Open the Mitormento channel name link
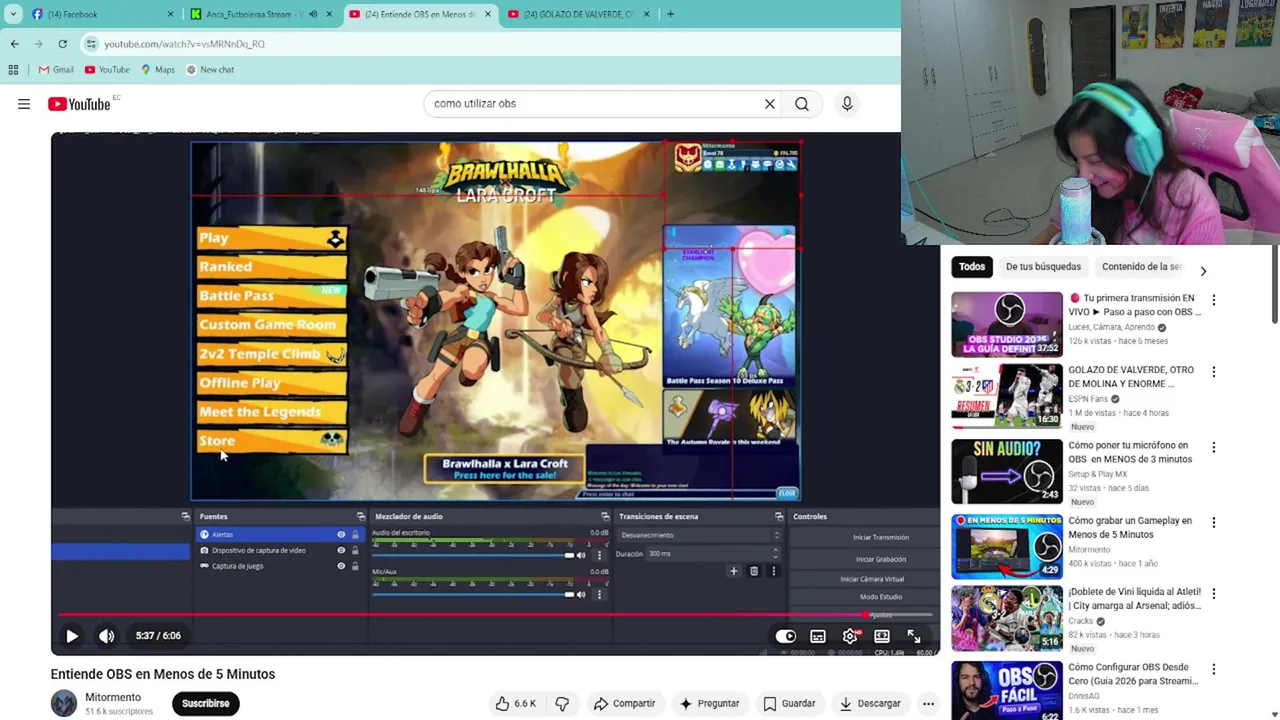Image resolution: width=1280 pixels, height=720 pixels. [113, 697]
